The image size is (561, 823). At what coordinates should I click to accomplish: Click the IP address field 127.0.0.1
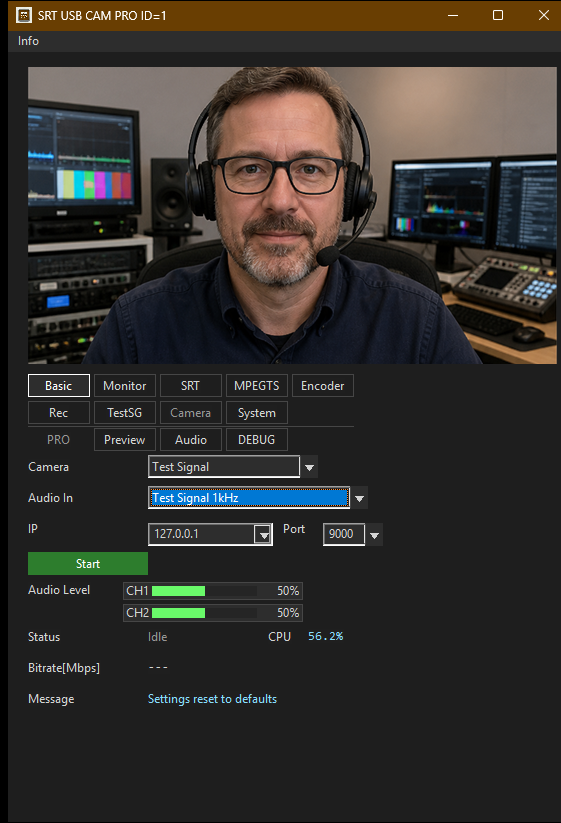[202, 534]
